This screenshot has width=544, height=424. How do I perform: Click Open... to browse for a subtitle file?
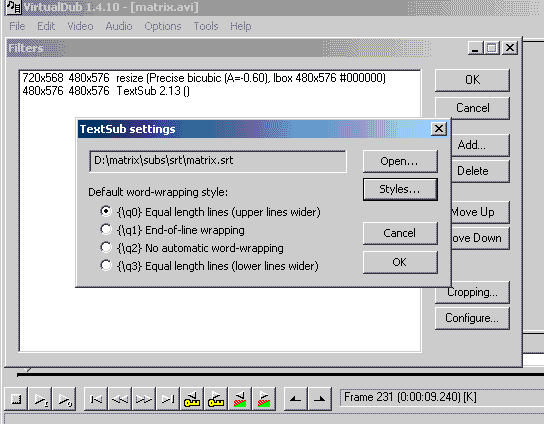click(400, 161)
